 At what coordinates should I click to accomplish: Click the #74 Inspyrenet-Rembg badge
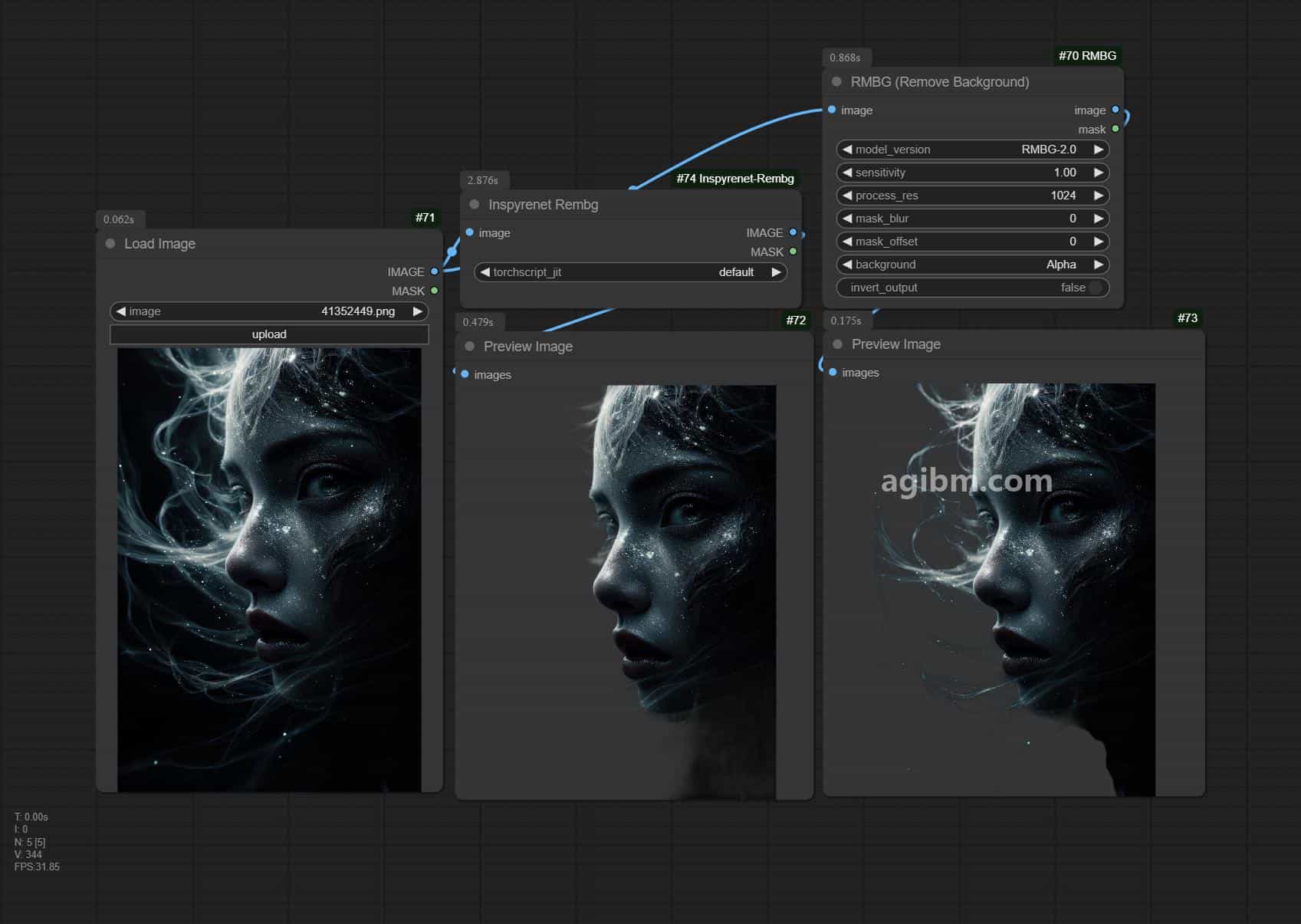tap(735, 179)
